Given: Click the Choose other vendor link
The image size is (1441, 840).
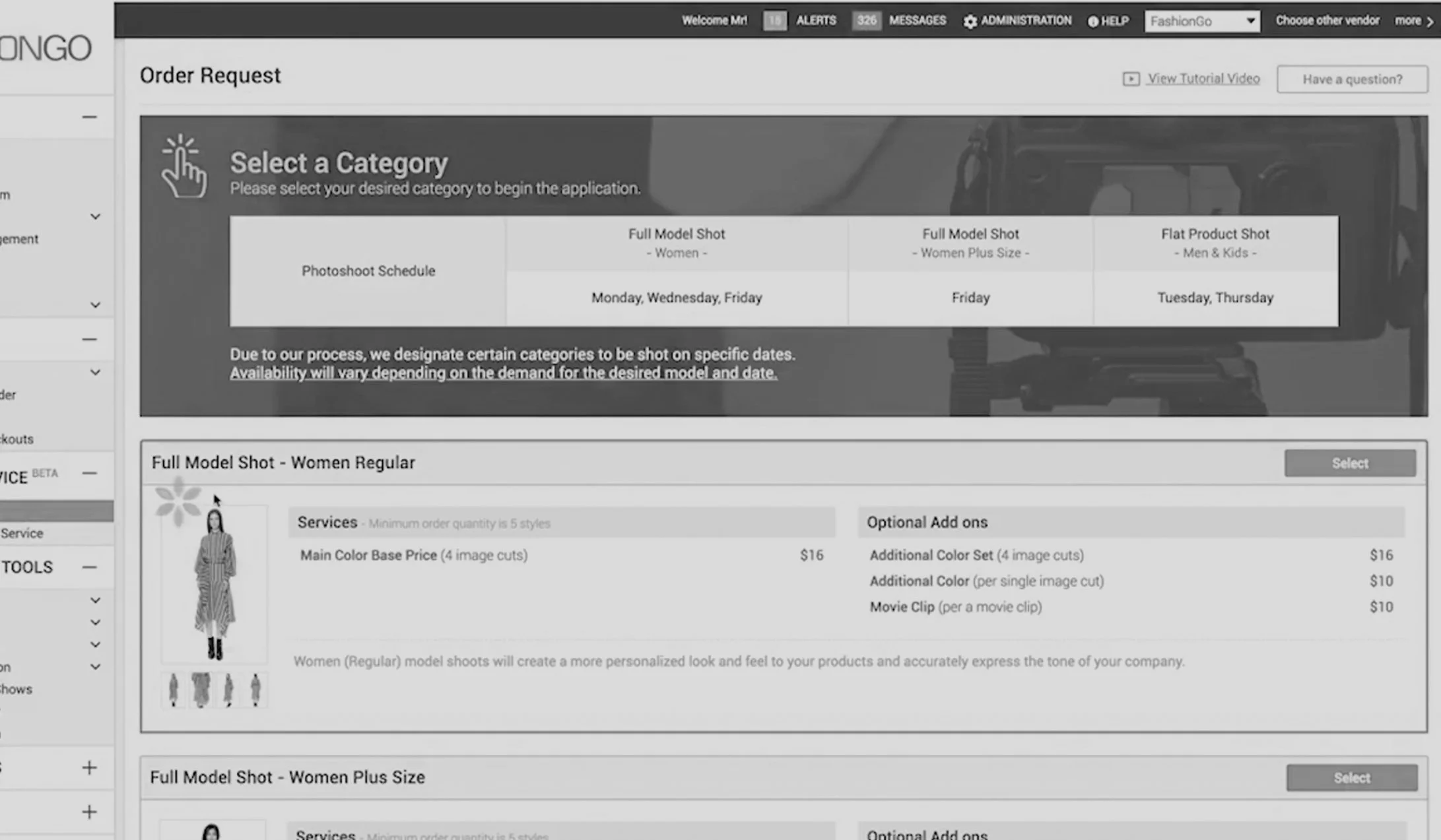Looking at the screenshot, I should pyautogui.click(x=1327, y=20).
